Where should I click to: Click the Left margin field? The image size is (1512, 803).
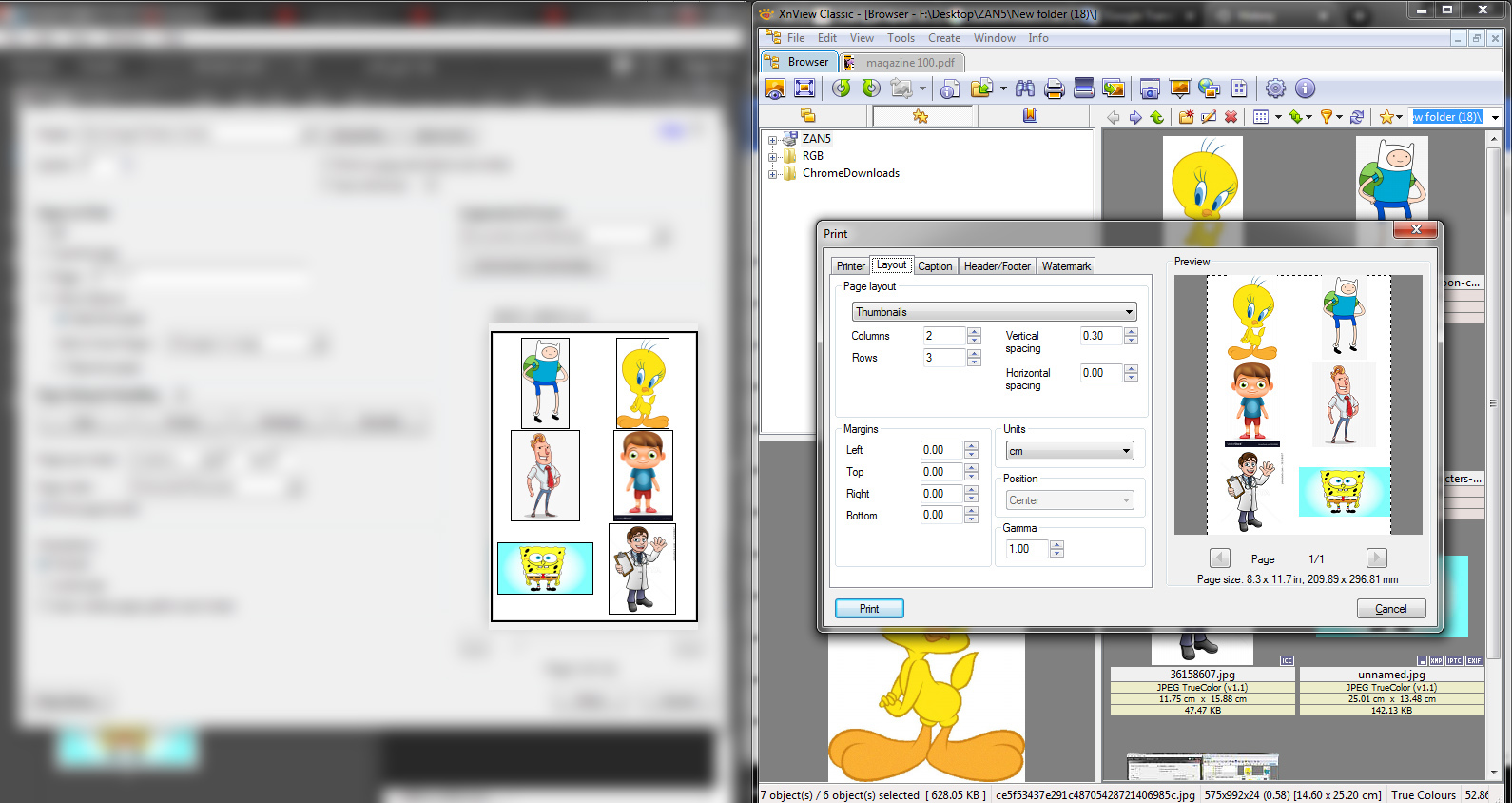click(x=941, y=450)
